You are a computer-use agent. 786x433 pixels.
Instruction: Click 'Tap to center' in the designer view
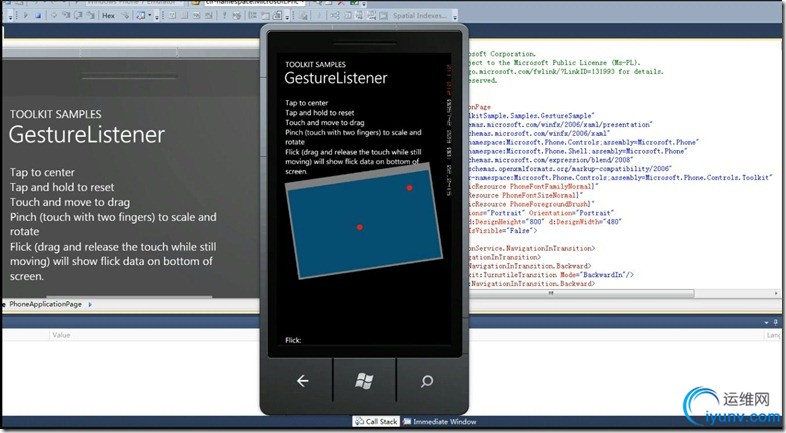[42, 172]
